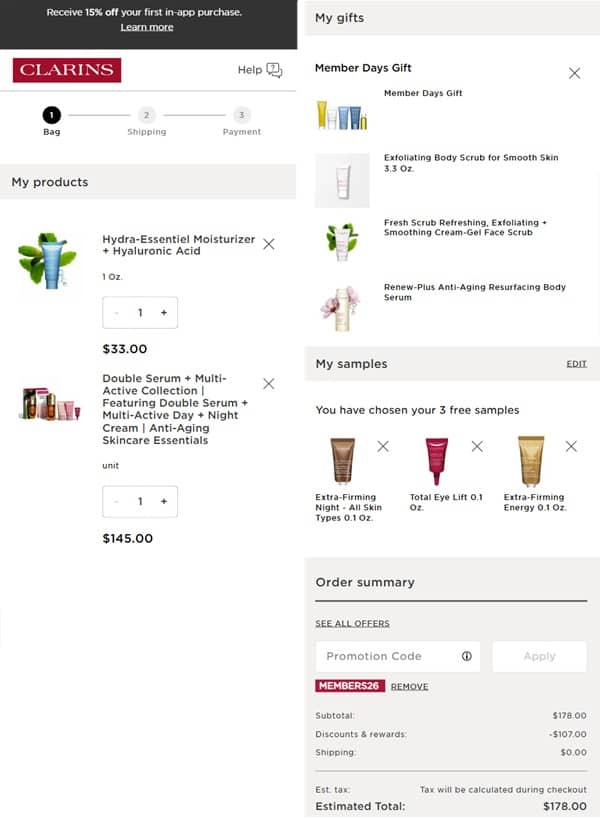Click the Learn more link
Screen dimensions: 600x819
(147, 27)
